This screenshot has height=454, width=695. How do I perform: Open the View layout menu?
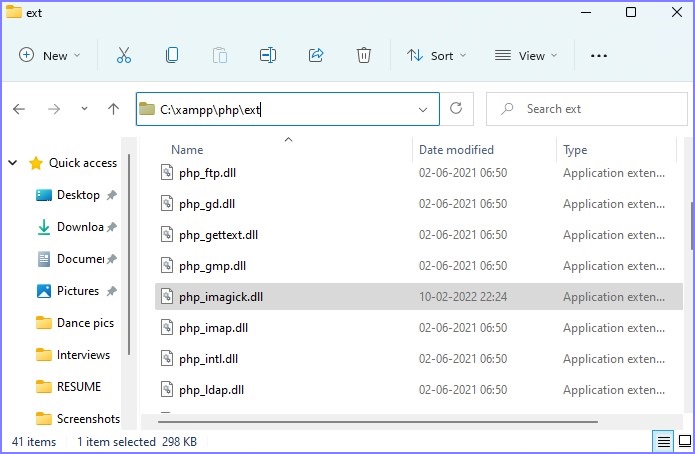(x=526, y=56)
